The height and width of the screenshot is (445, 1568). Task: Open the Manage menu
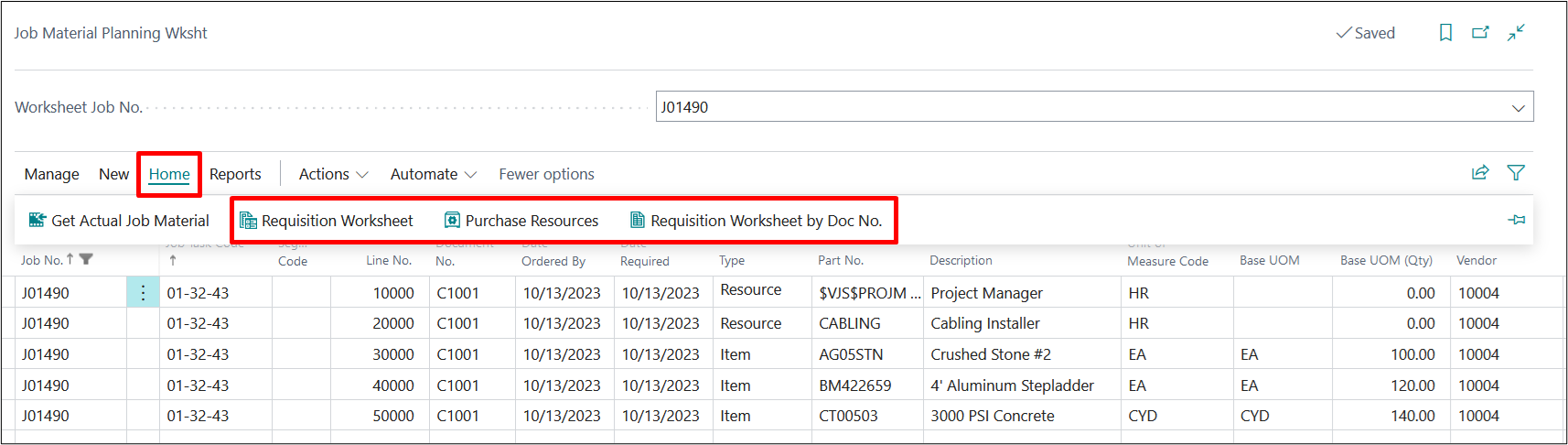coord(51,174)
